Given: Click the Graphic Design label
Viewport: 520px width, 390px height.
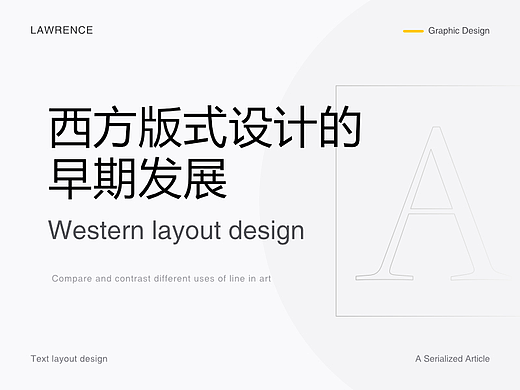Looking at the screenshot, I should point(459,31).
